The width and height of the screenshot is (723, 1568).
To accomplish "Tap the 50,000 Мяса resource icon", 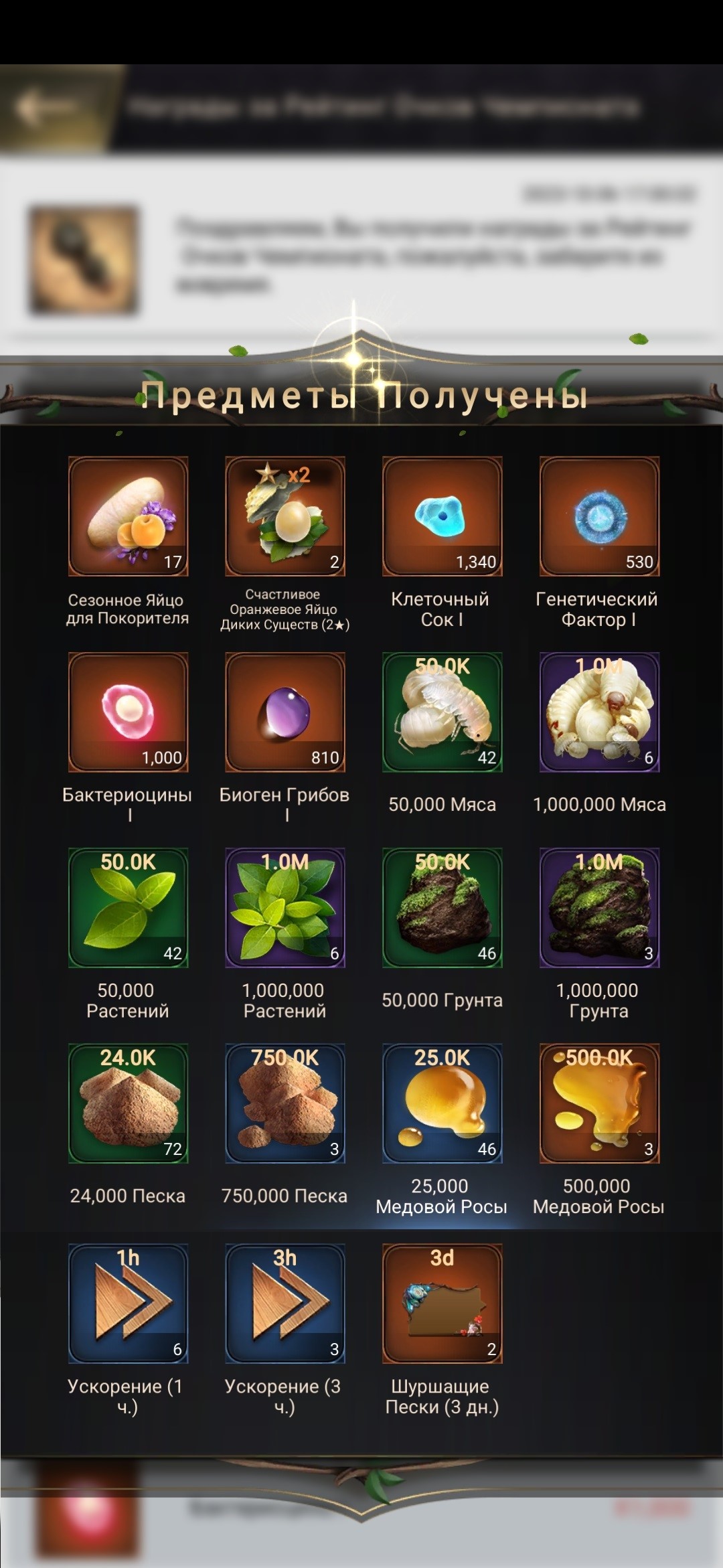I will point(443,712).
